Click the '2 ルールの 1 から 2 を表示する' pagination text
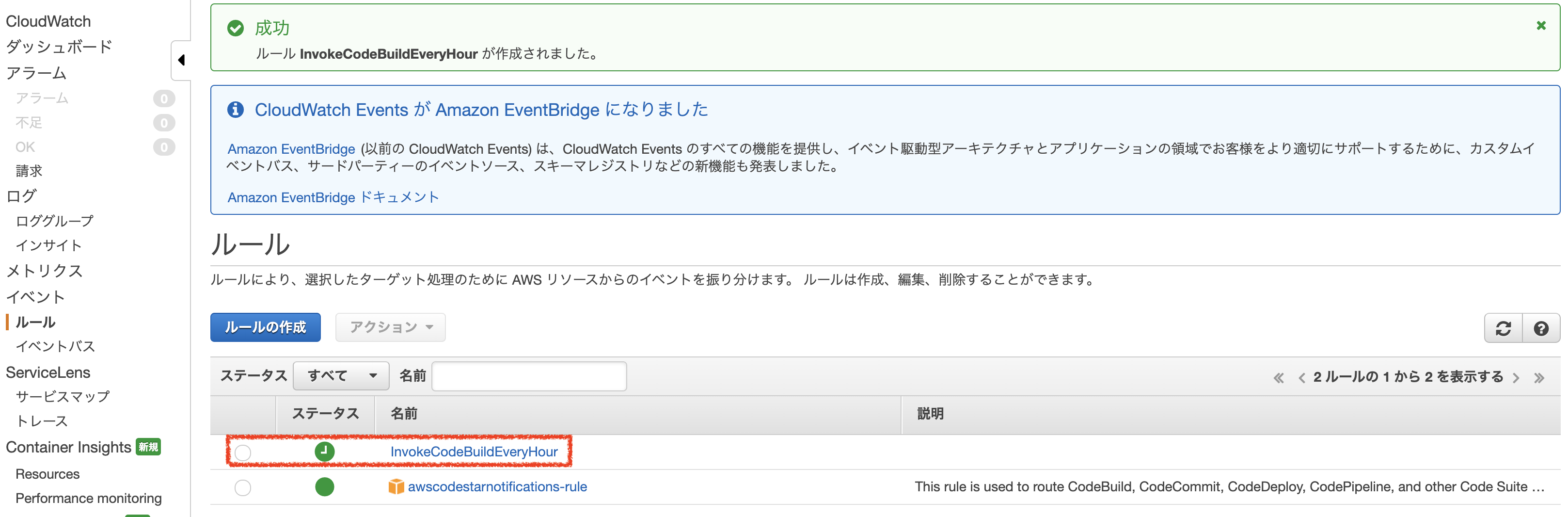This screenshot has height=517, width=1568. 1408,377
